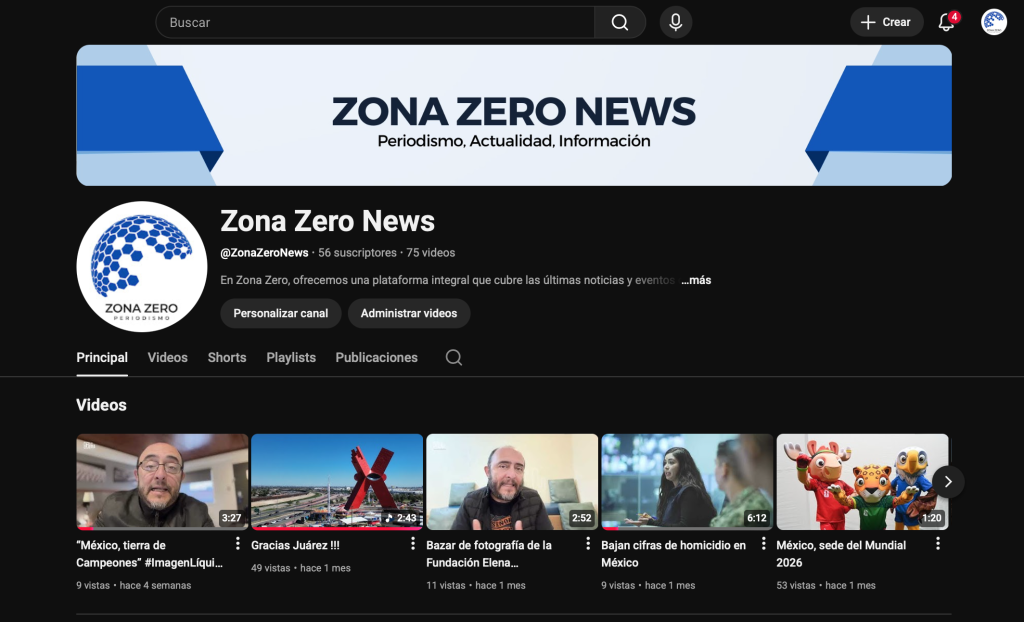Click the search magnifier button

click(x=620, y=22)
